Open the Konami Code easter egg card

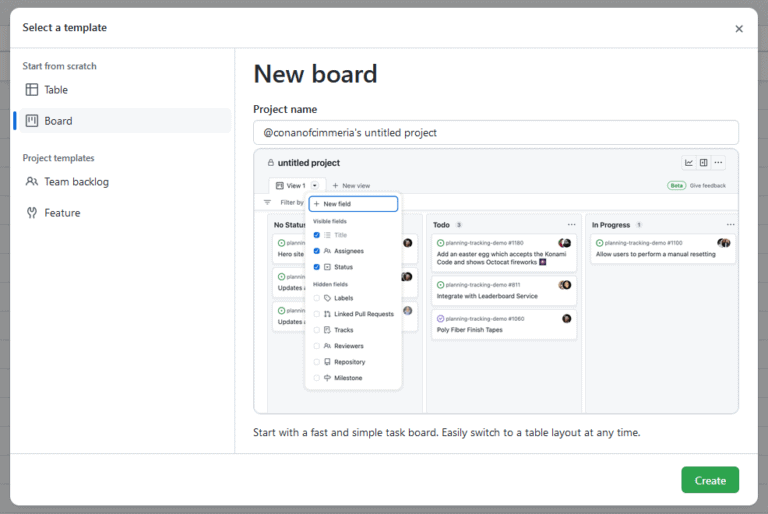[504, 253]
